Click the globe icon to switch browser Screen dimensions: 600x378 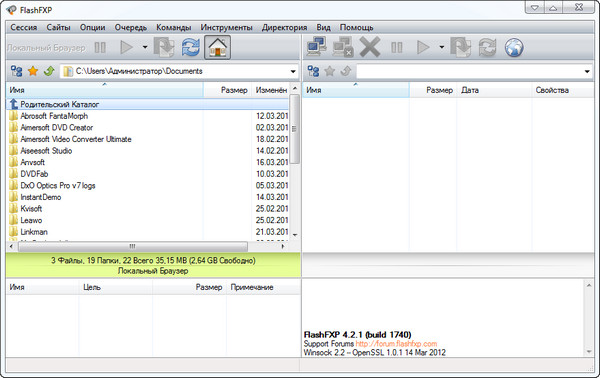point(514,47)
